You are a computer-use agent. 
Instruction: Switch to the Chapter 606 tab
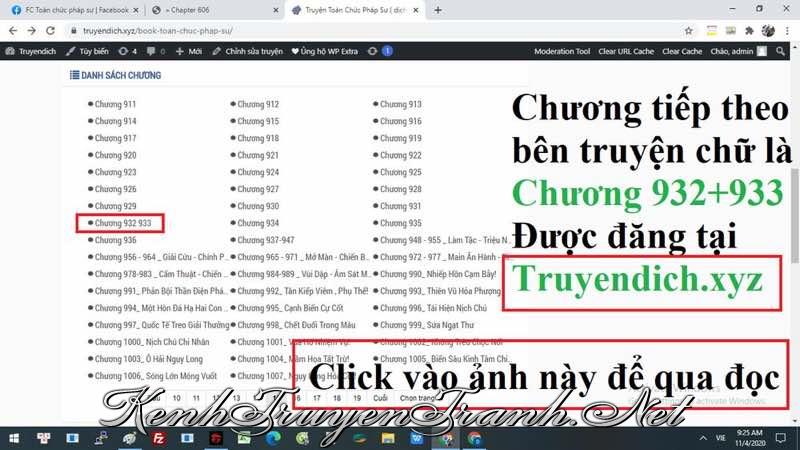(215, 10)
